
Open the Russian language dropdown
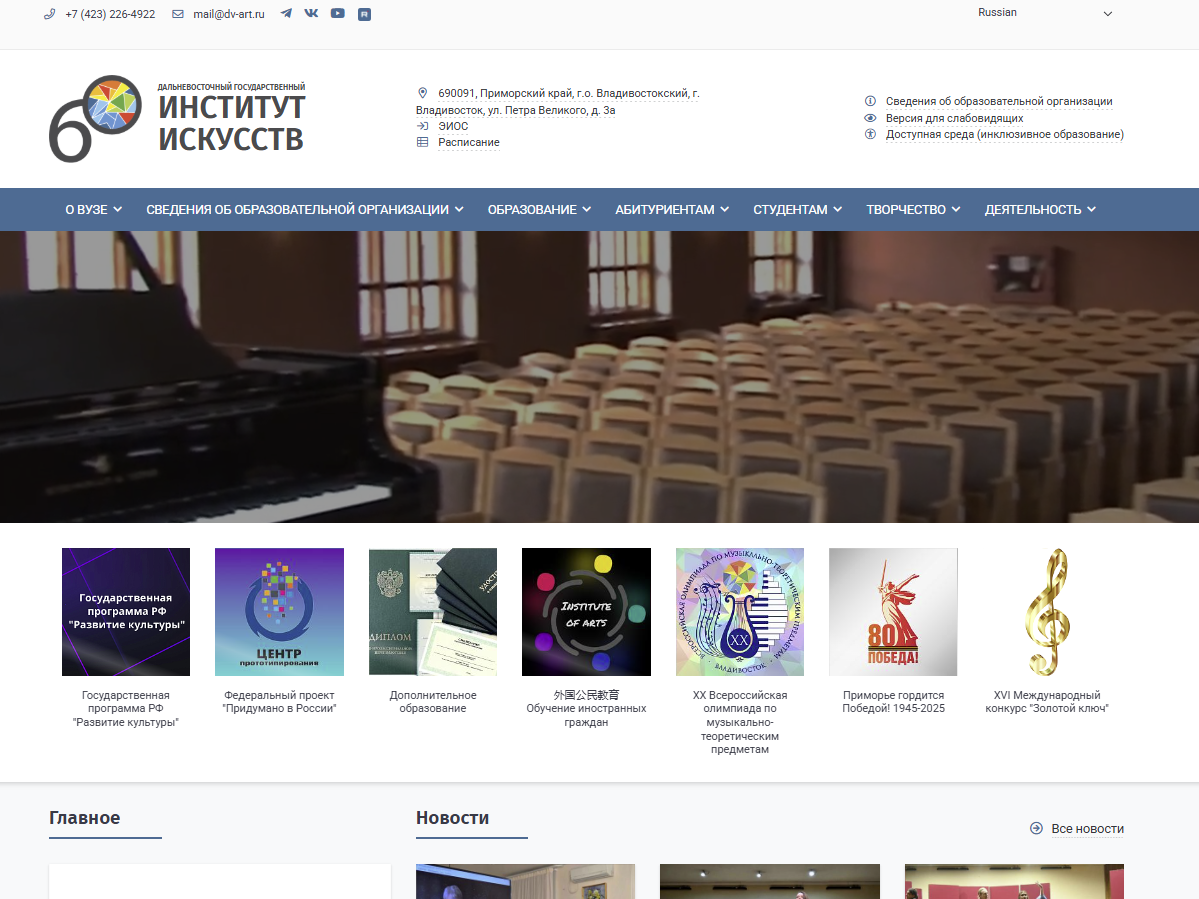pos(1044,13)
